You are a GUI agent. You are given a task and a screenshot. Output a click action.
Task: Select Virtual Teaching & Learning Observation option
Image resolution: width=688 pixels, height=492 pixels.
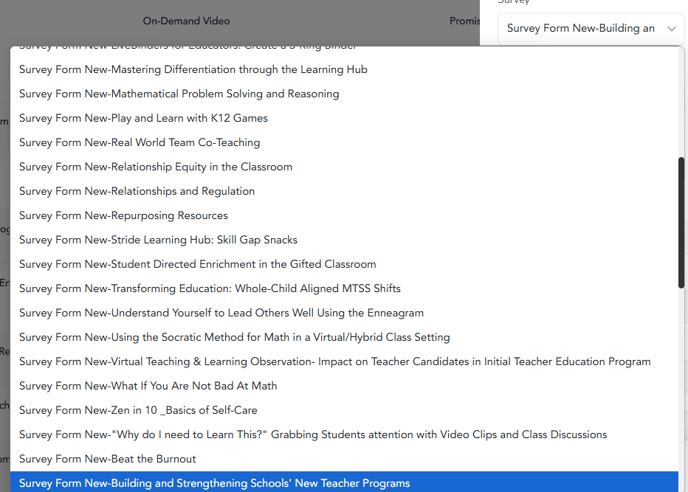point(344,362)
